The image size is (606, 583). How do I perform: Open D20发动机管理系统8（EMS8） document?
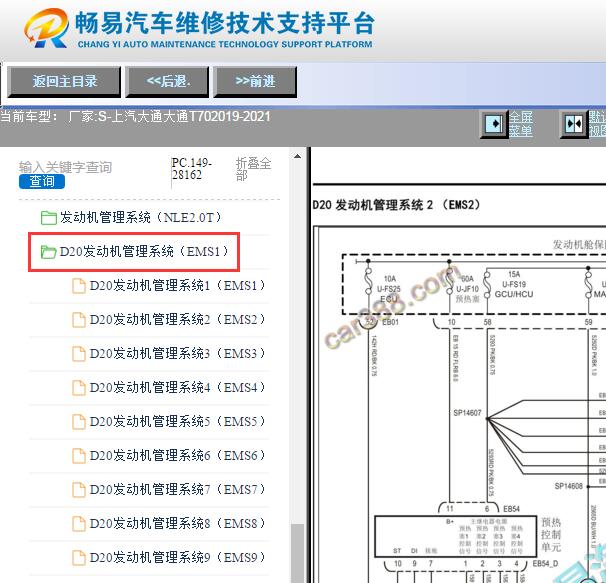click(x=177, y=523)
